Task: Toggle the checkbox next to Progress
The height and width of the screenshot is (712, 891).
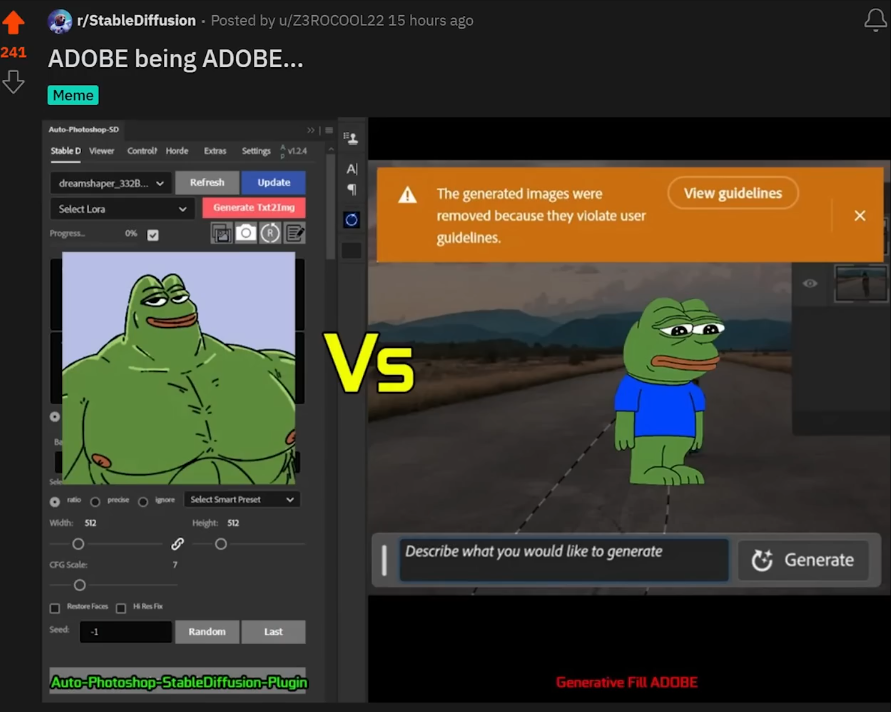Action: coord(153,235)
